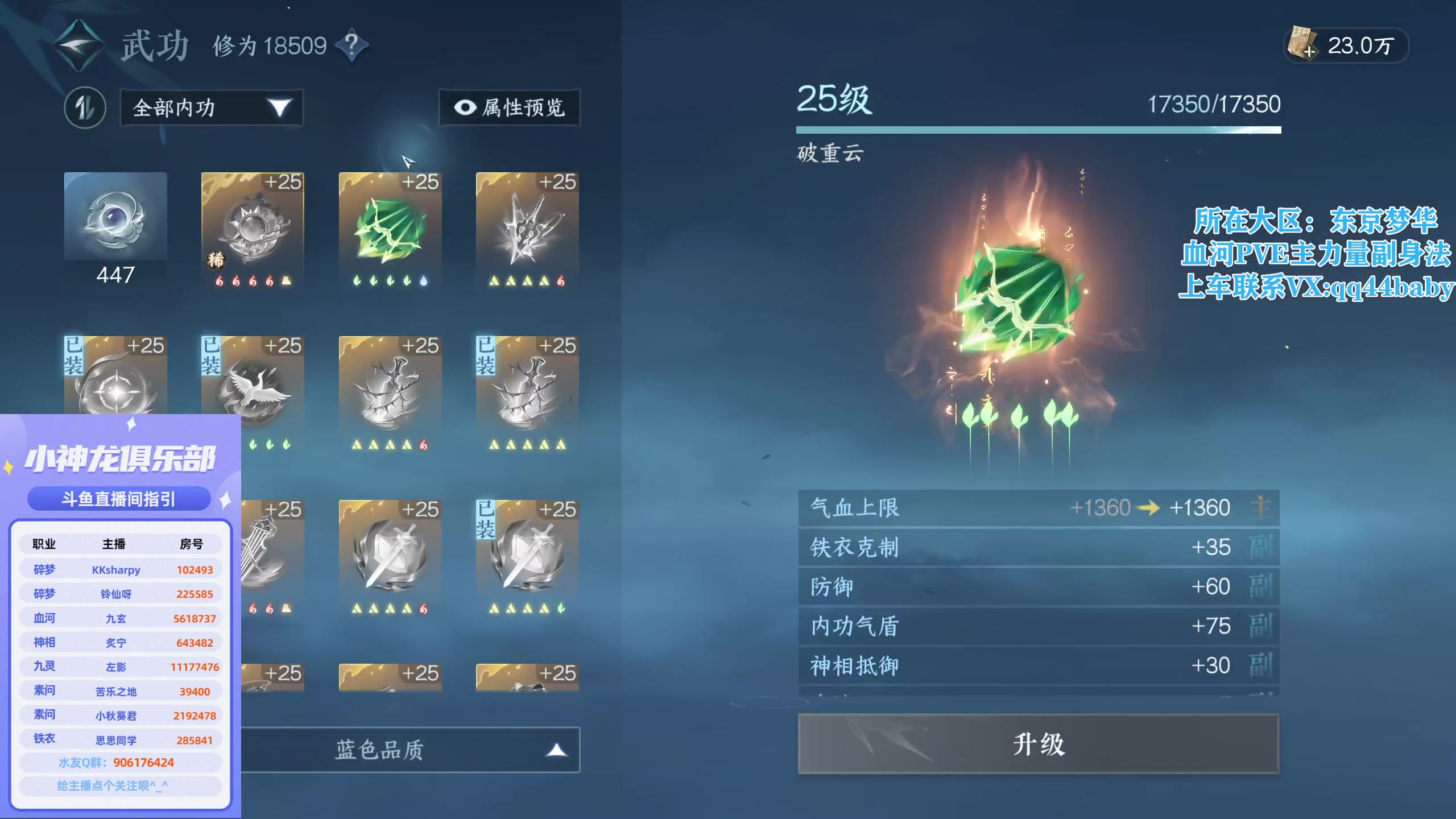Toggle 属性预览 eye preview

coord(510,107)
